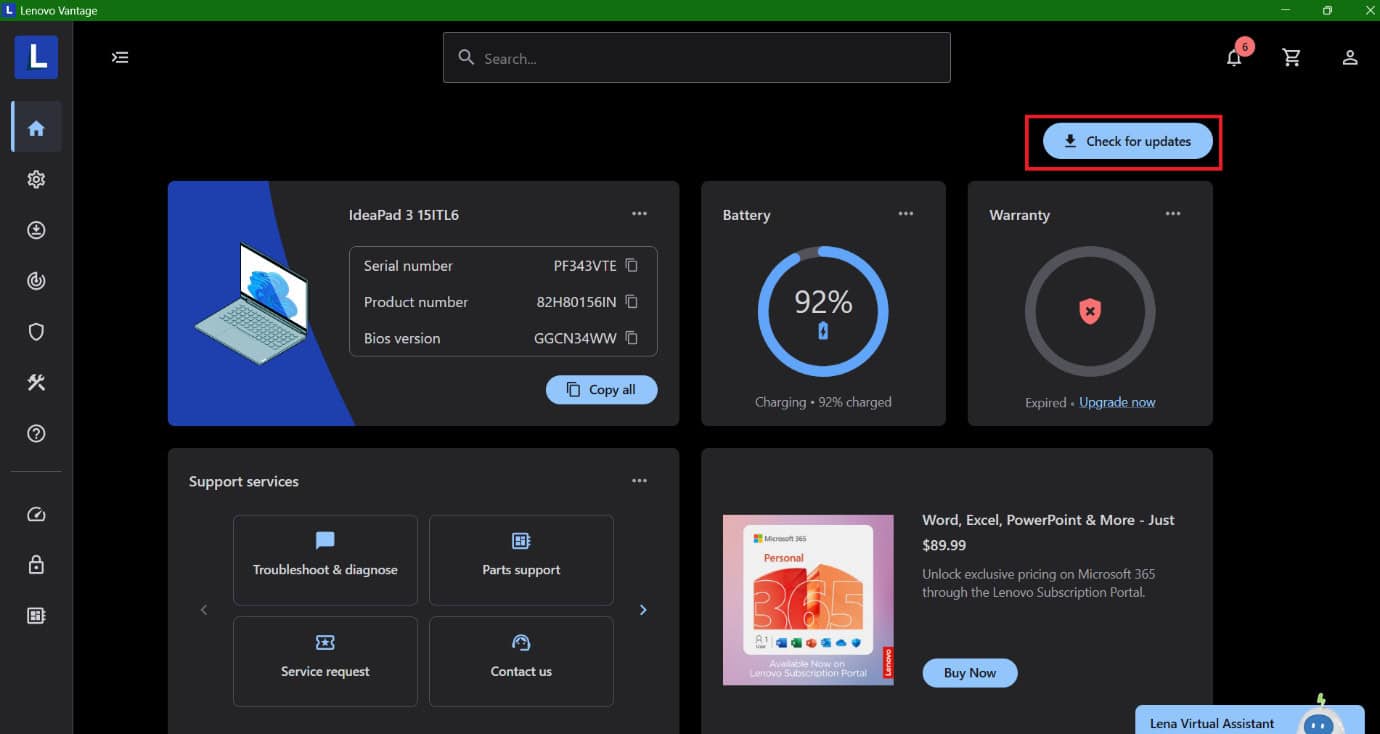1380x734 pixels.
Task: Open the security shield icon in sidebar
Action: (36, 332)
